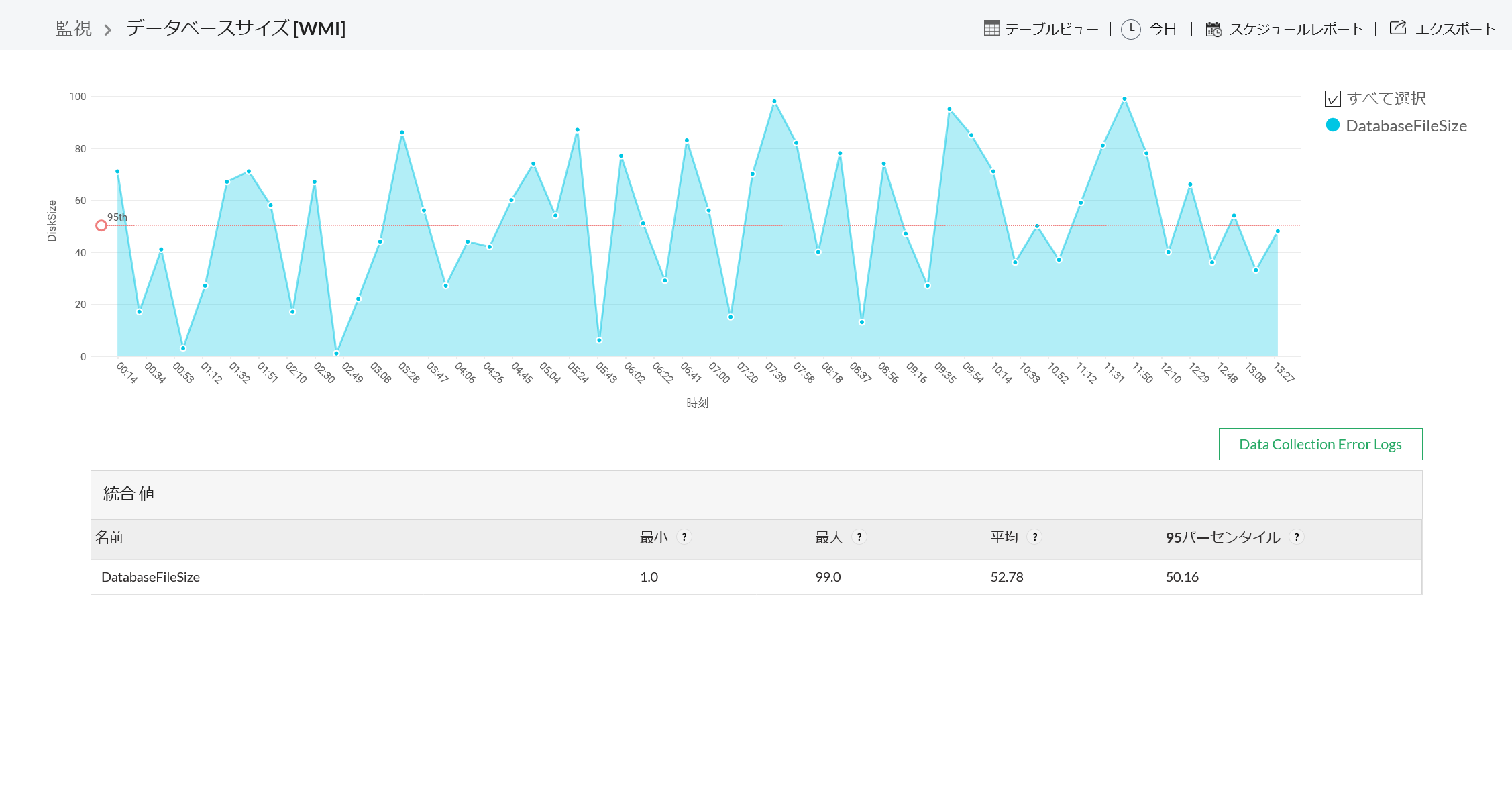Screen dimensions: 1512x795
Task: Click help icon next to 最小
Action: click(684, 537)
